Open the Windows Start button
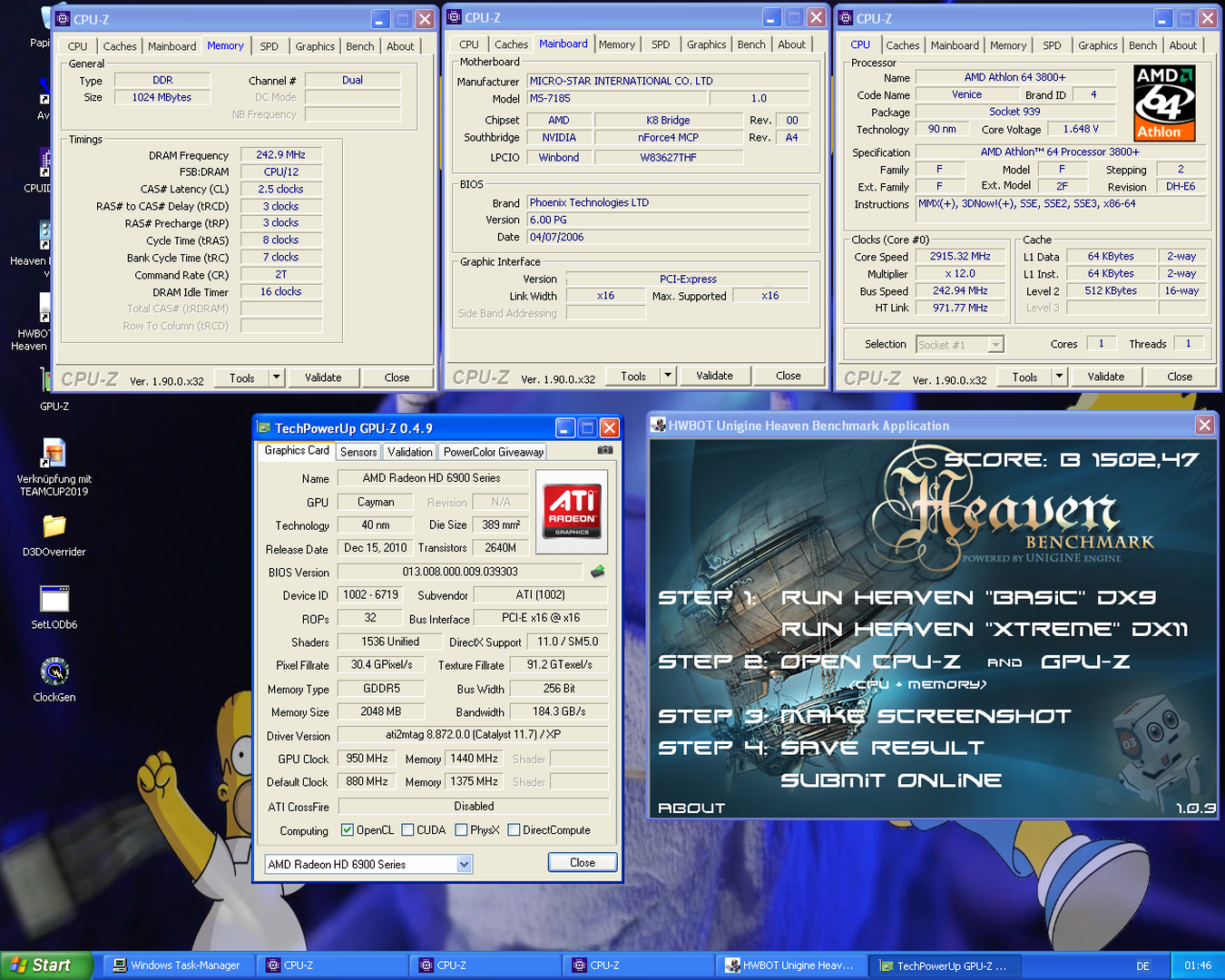1225x980 pixels. pos(46,965)
